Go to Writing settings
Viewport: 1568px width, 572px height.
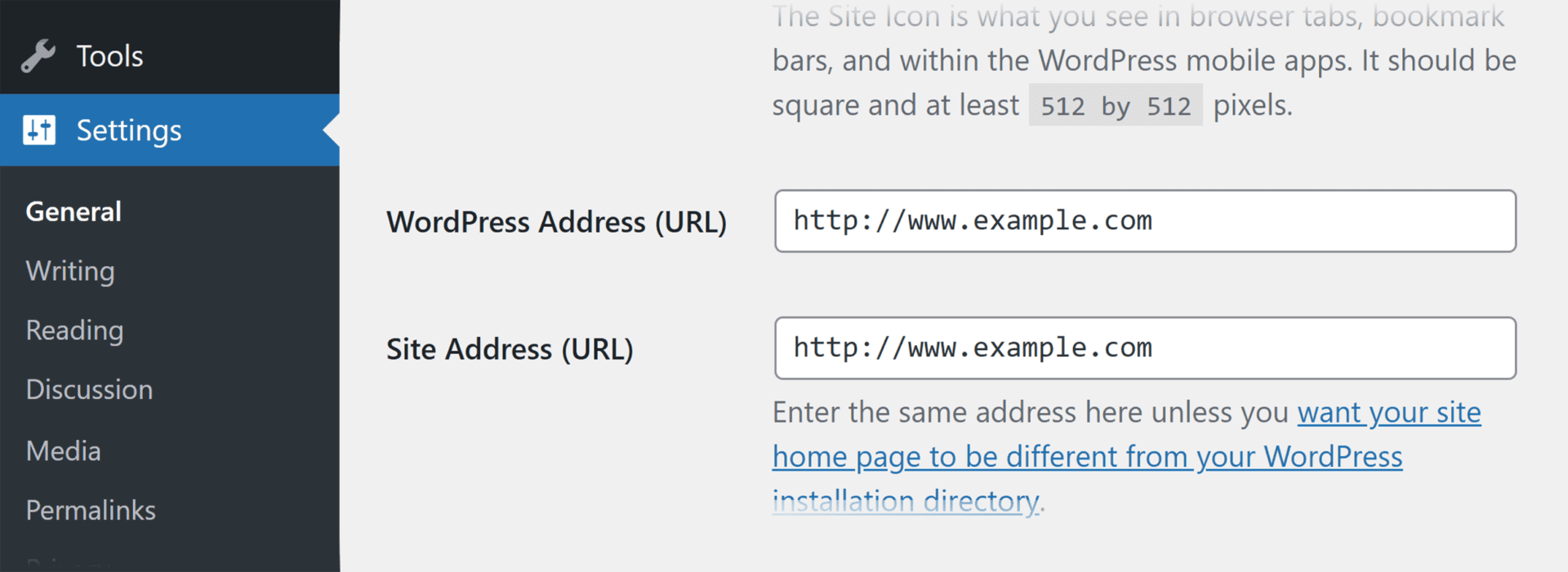click(x=70, y=271)
